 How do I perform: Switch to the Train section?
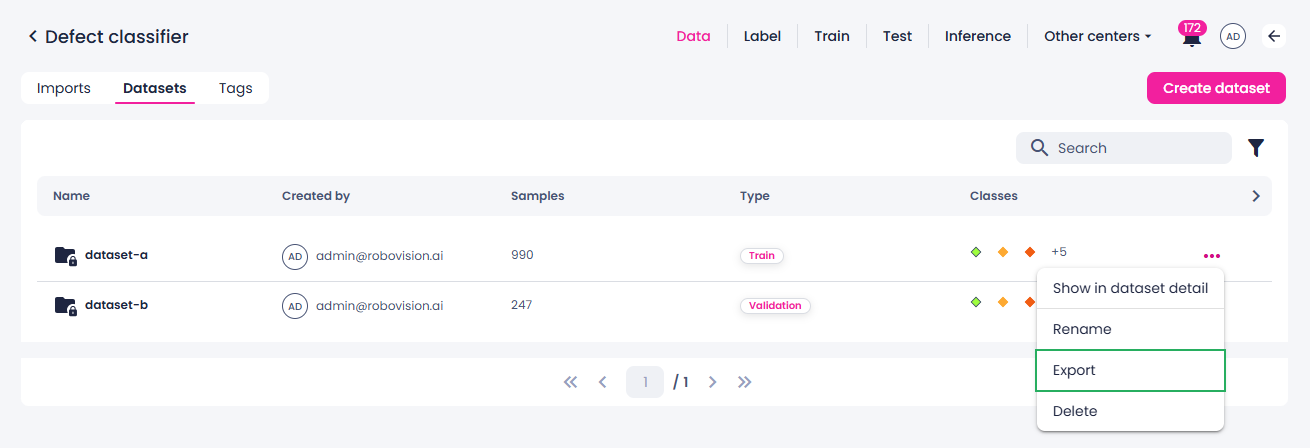coord(832,36)
